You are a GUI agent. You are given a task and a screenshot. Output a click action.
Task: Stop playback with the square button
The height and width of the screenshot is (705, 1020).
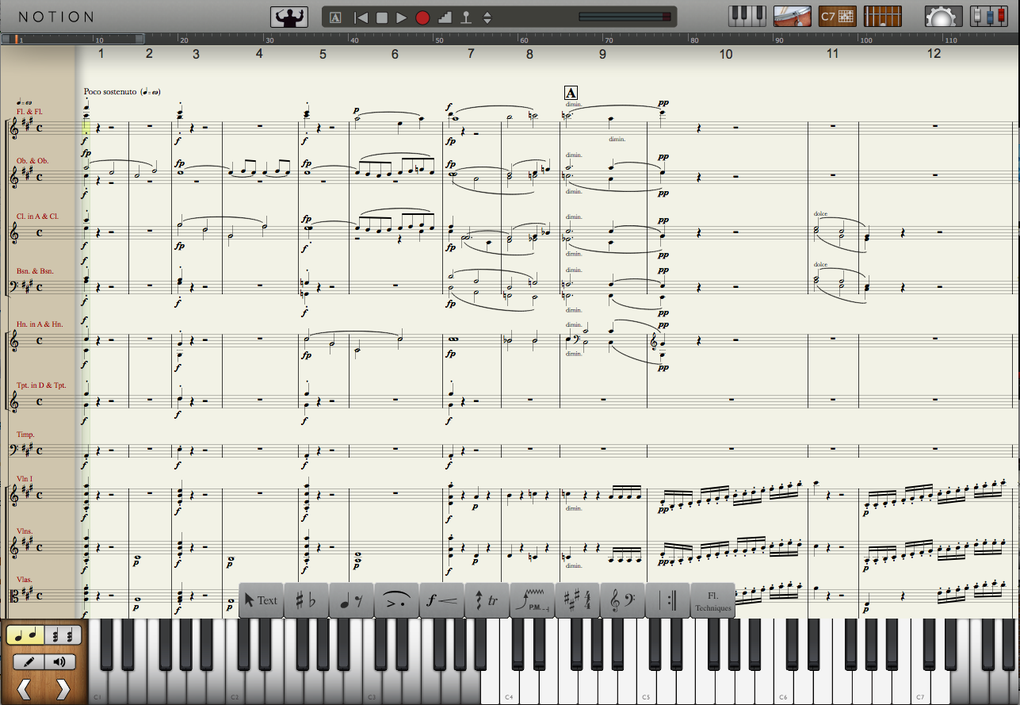[382, 18]
